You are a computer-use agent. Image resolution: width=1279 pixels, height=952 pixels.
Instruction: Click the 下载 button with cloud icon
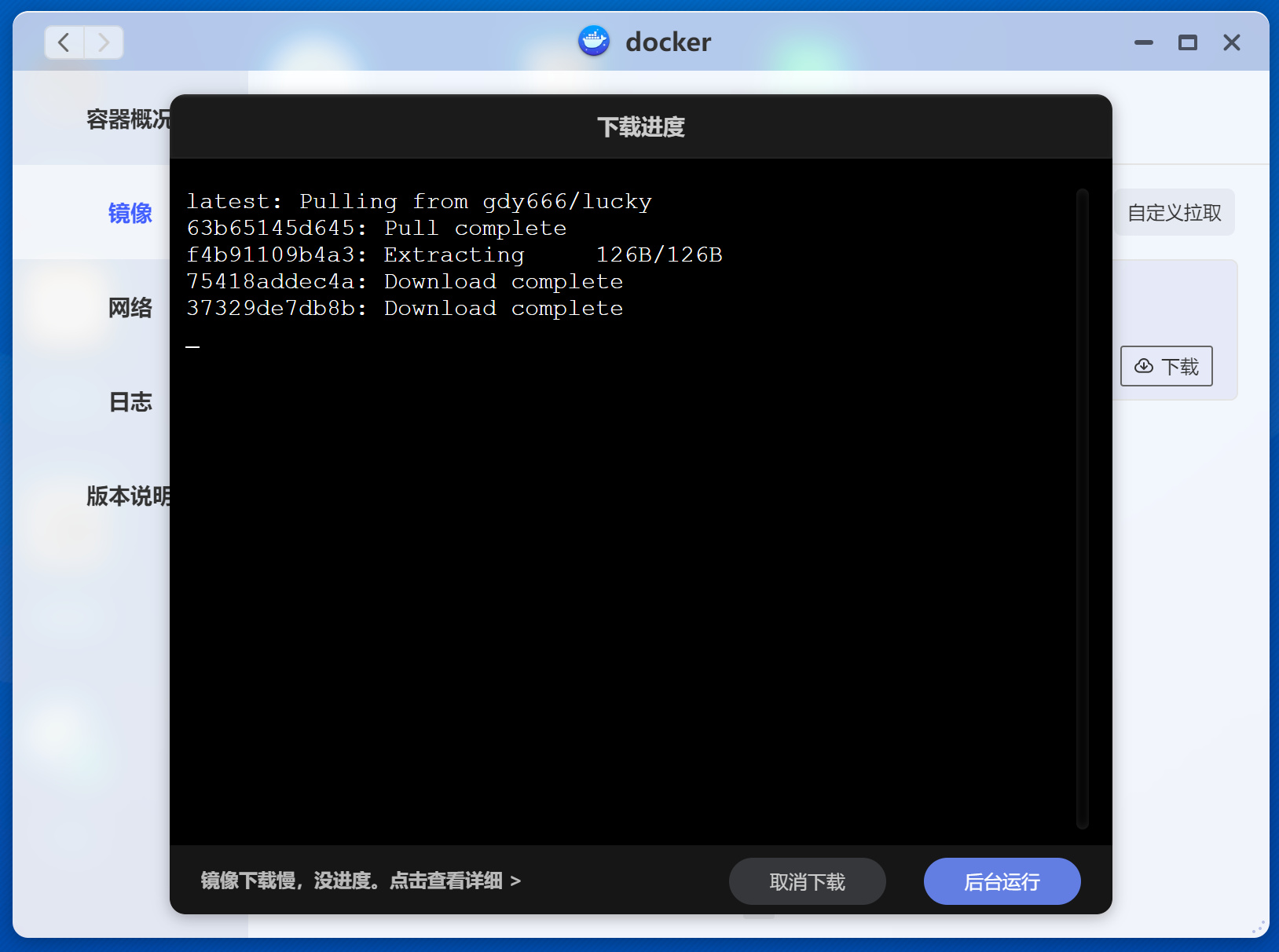click(1167, 366)
